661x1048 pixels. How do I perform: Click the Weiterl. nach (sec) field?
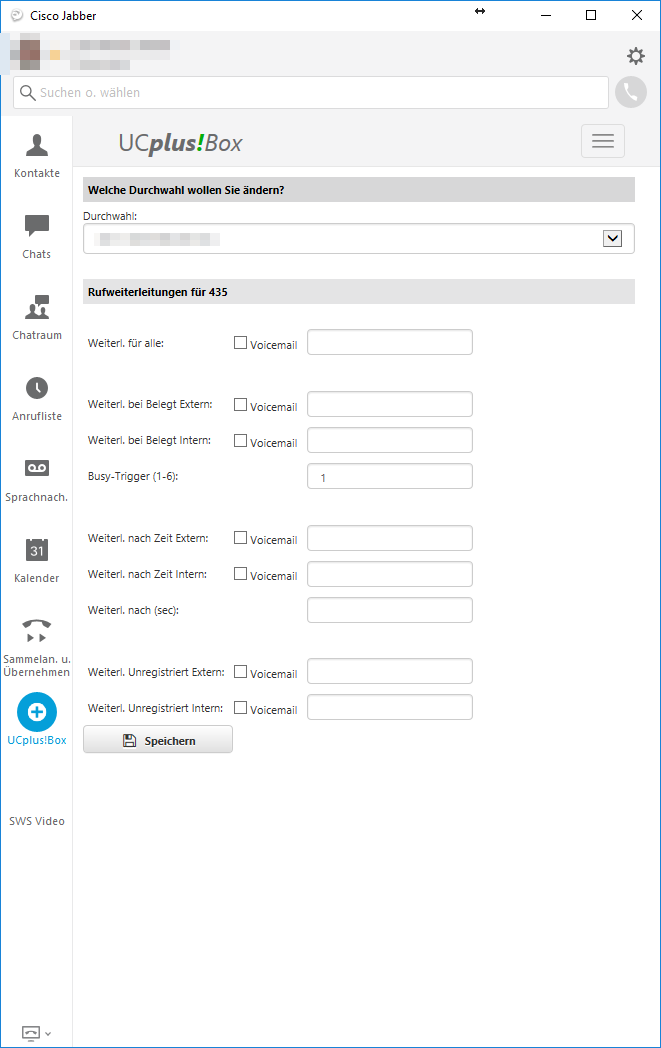[390, 610]
